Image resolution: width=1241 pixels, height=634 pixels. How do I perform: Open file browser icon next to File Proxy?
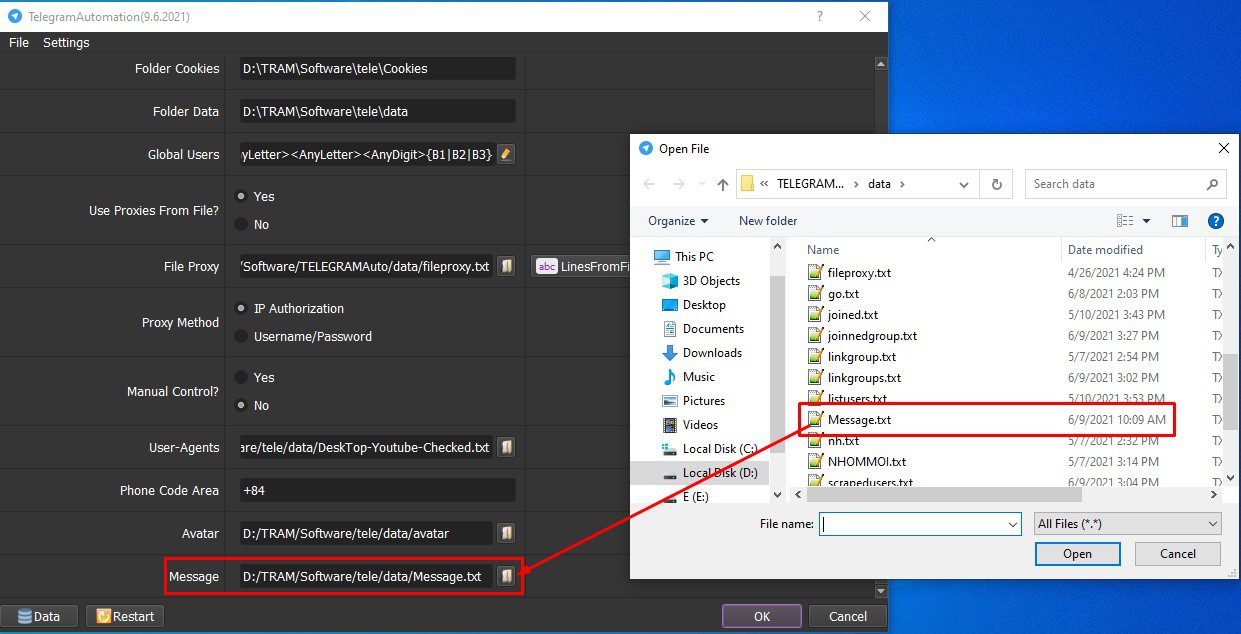pos(507,266)
